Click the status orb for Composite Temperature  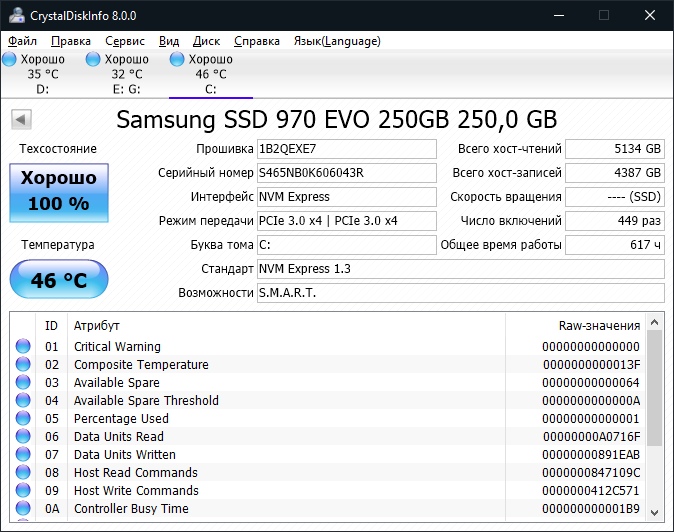point(23,364)
